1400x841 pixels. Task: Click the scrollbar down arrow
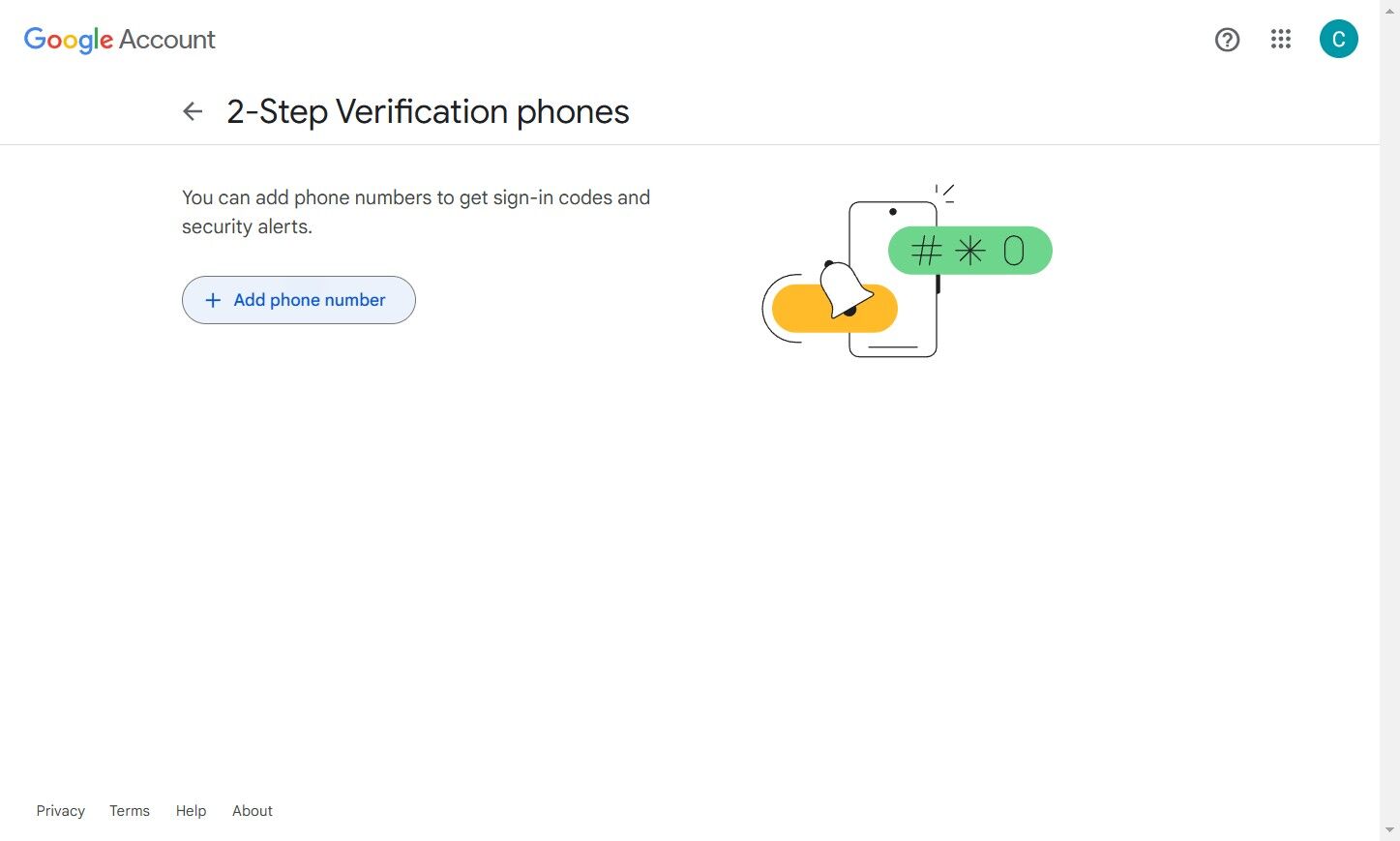tap(1390, 830)
